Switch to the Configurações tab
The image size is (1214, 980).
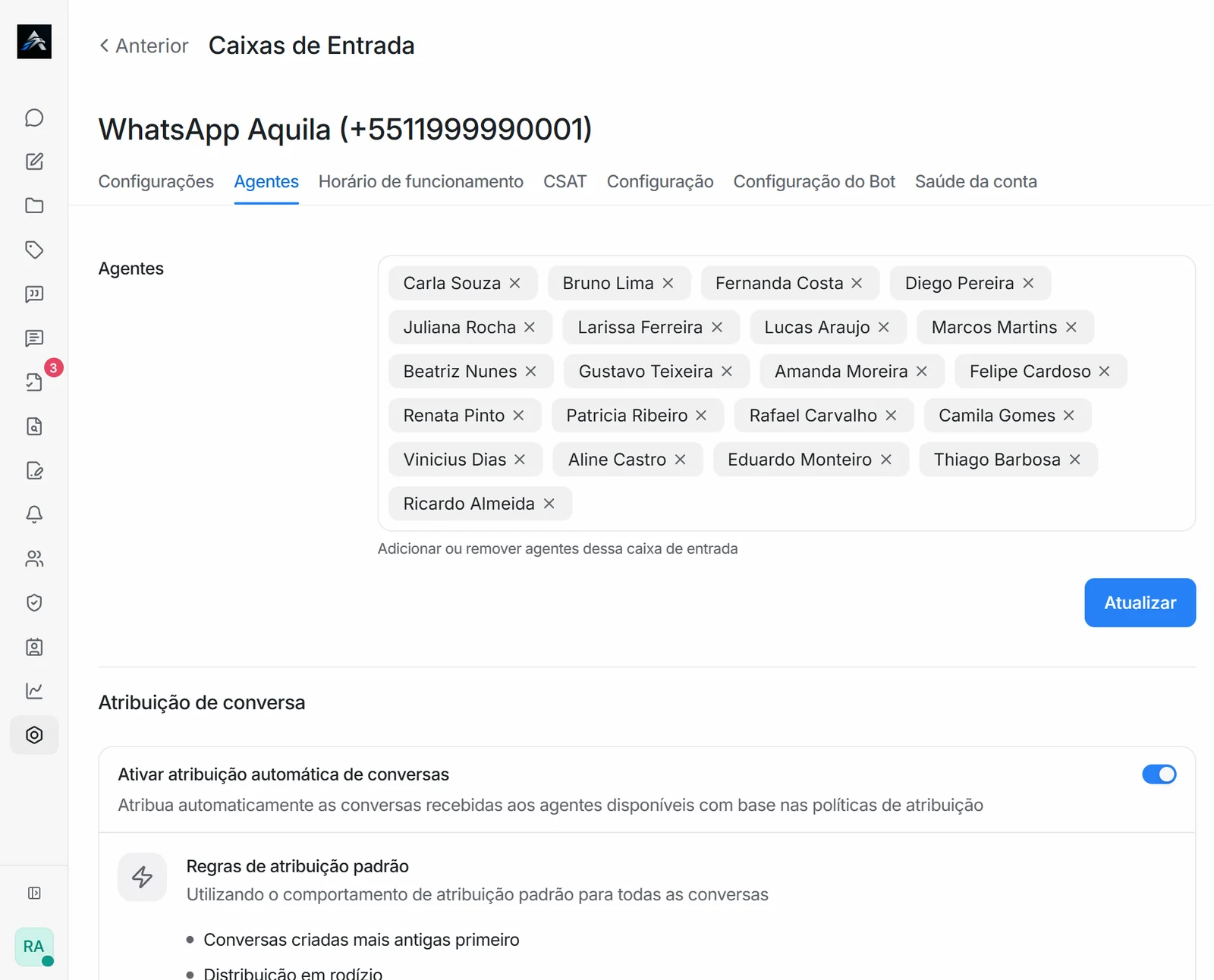point(156,181)
